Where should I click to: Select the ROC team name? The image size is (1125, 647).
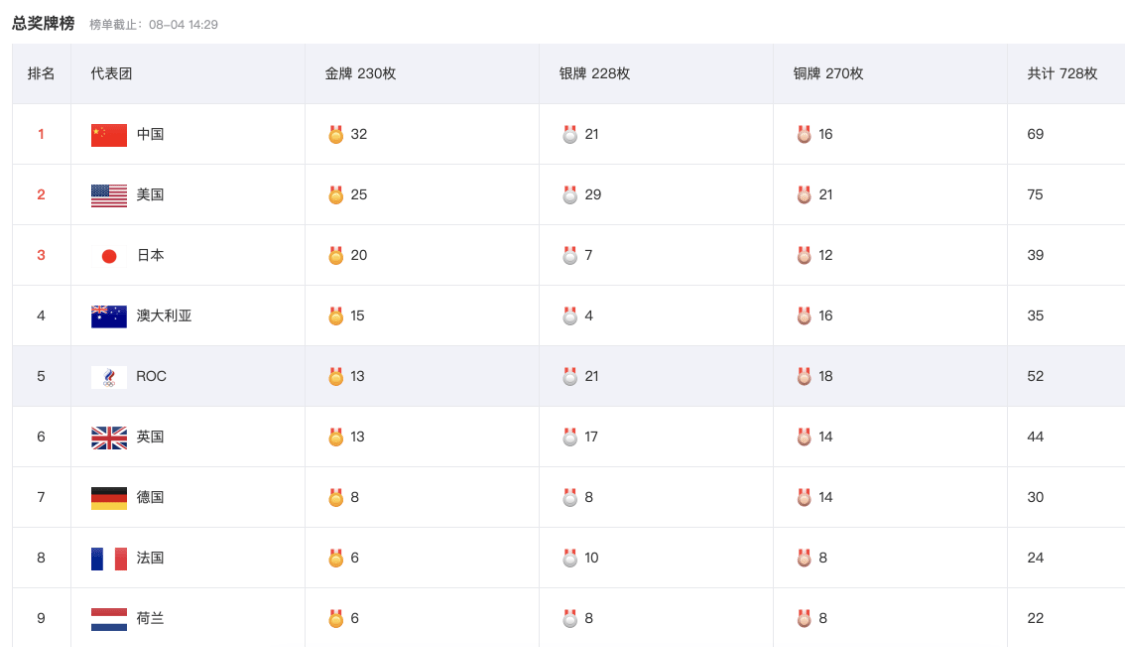pos(151,376)
